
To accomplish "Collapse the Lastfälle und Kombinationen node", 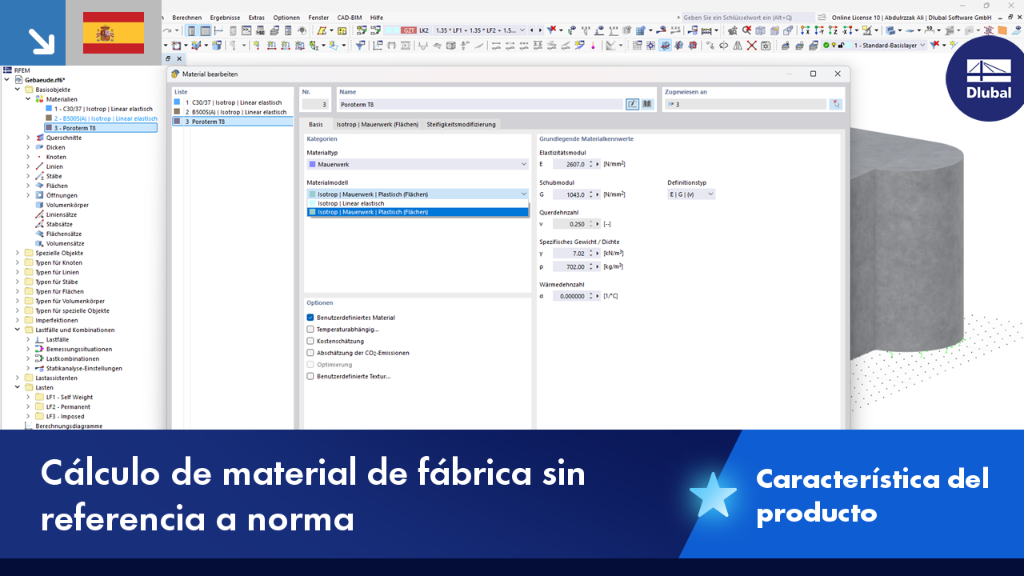I will (x=18, y=330).
